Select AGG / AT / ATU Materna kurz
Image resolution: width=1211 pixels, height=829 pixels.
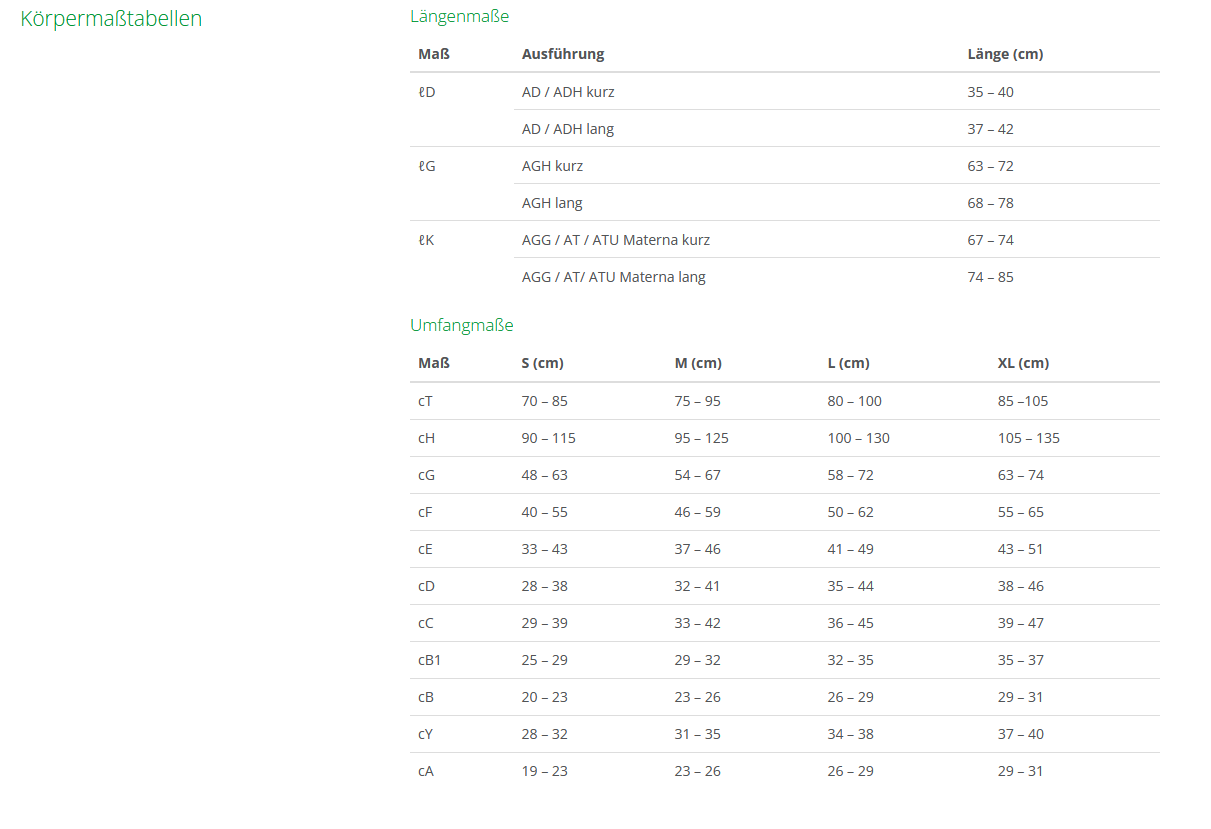pyautogui.click(x=615, y=240)
